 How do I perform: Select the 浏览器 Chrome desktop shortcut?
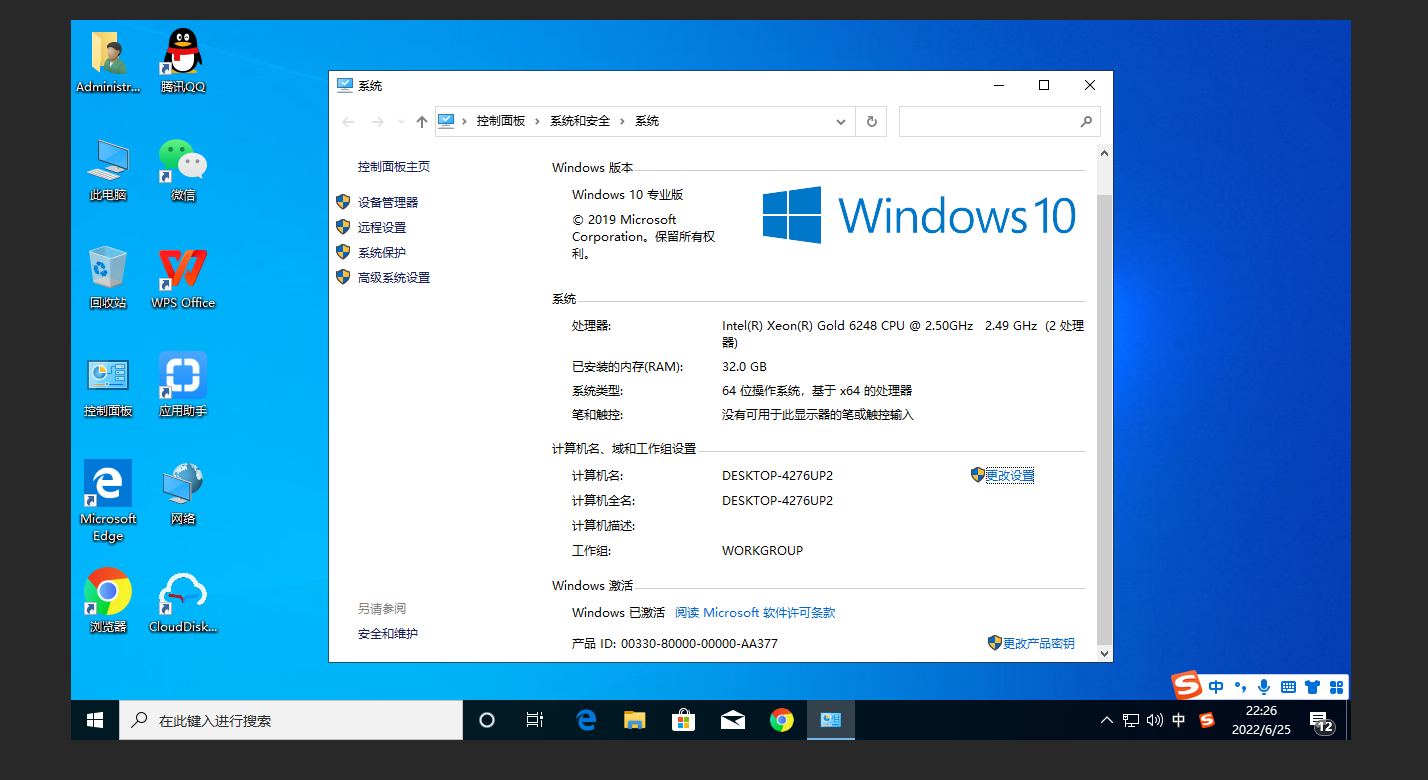(108, 602)
